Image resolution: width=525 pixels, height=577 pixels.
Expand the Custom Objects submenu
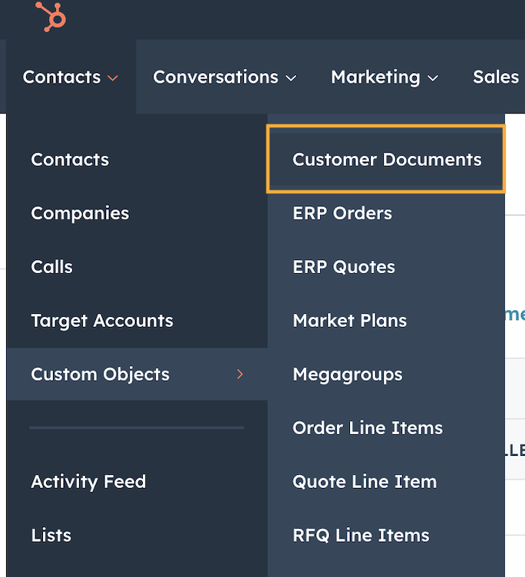[137, 374]
